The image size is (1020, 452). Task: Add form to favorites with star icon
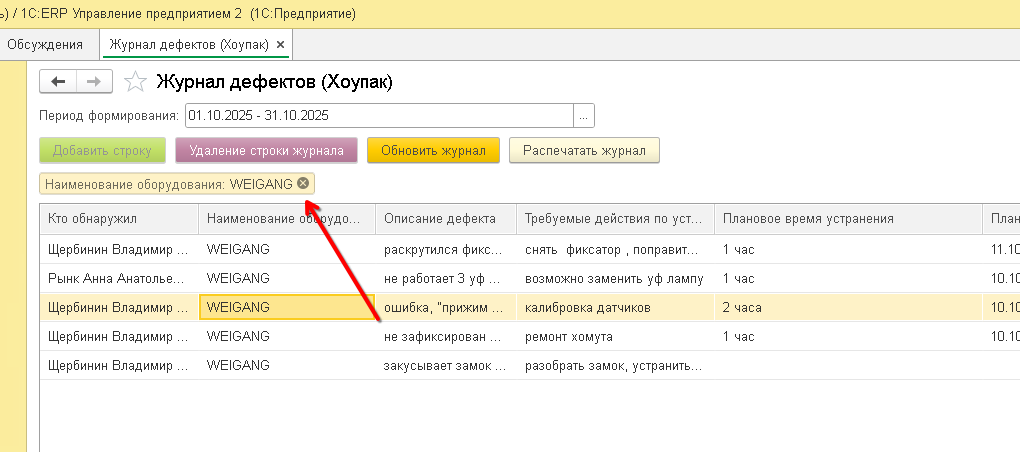(137, 82)
